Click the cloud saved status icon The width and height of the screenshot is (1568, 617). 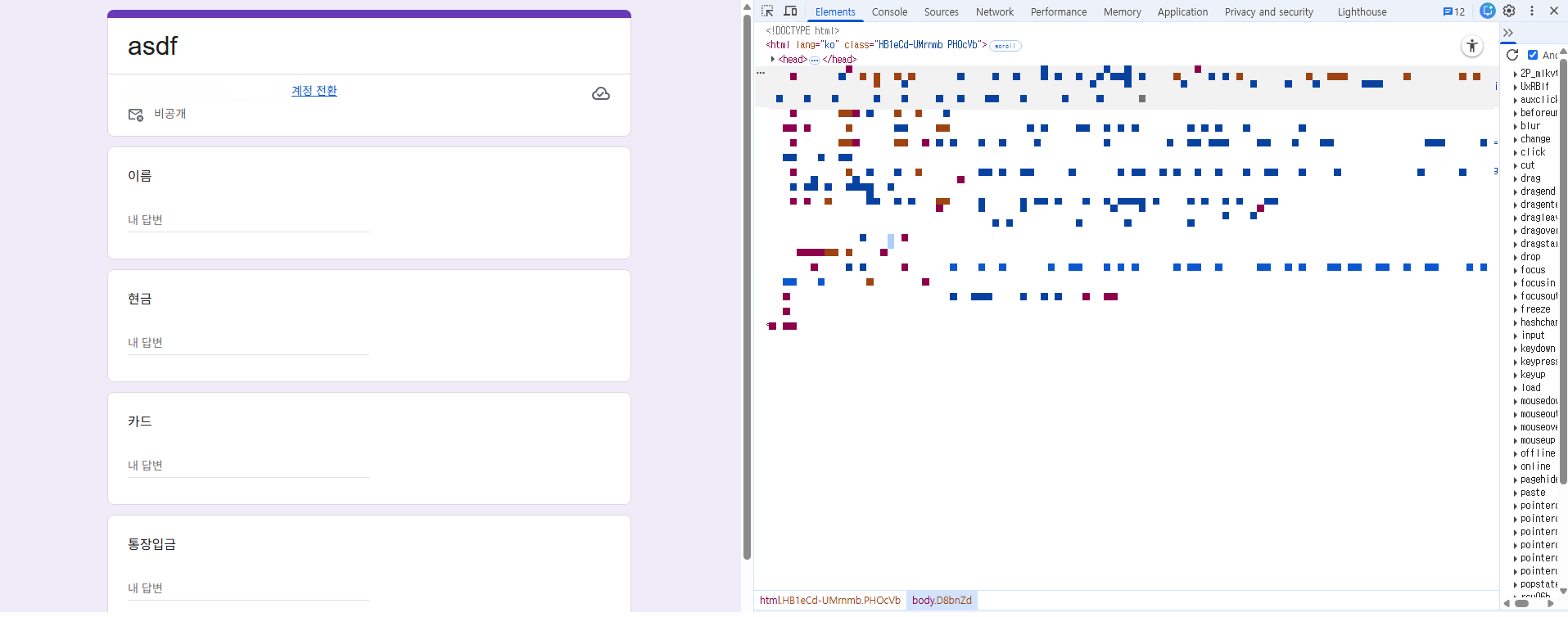pyautogui.click(x=601, y=94)
